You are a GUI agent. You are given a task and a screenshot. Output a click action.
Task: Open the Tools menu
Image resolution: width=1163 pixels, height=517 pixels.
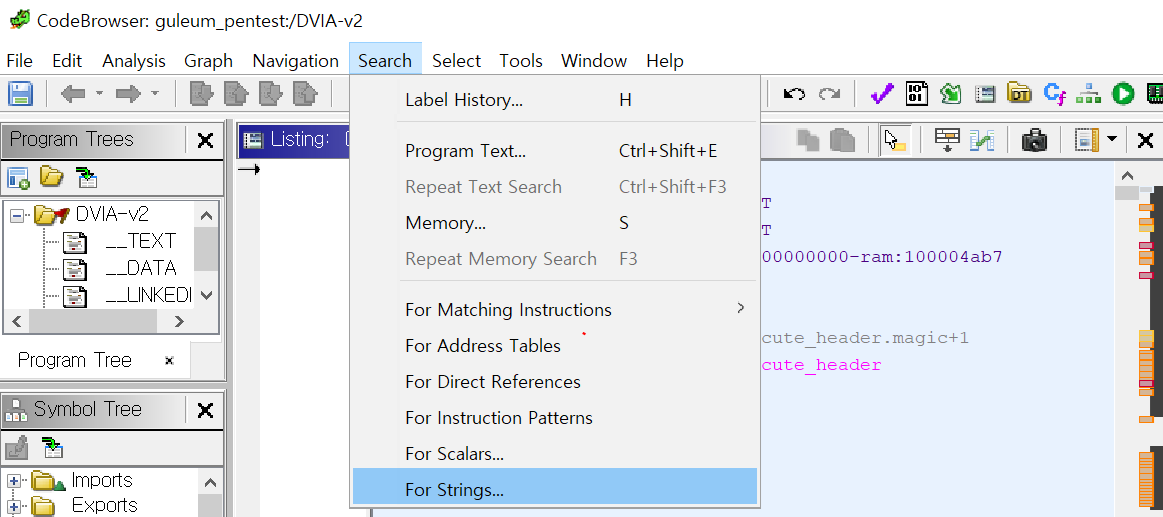pyautogui.click(x=521, y=61)
